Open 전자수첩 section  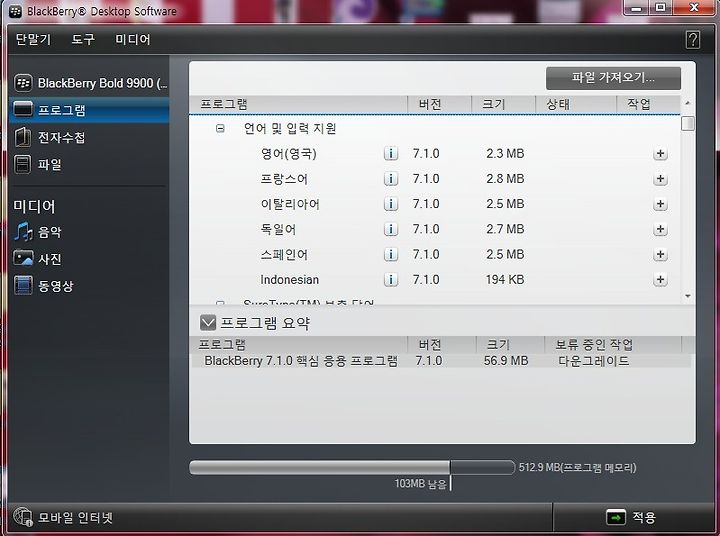pyautogui.click(x=89, y=137)
